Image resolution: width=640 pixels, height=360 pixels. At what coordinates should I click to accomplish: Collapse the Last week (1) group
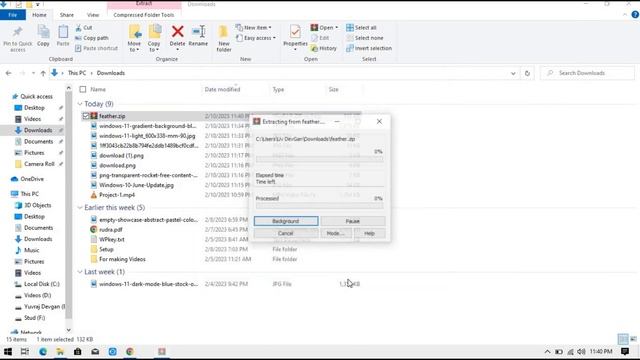[x=80, y=272]
